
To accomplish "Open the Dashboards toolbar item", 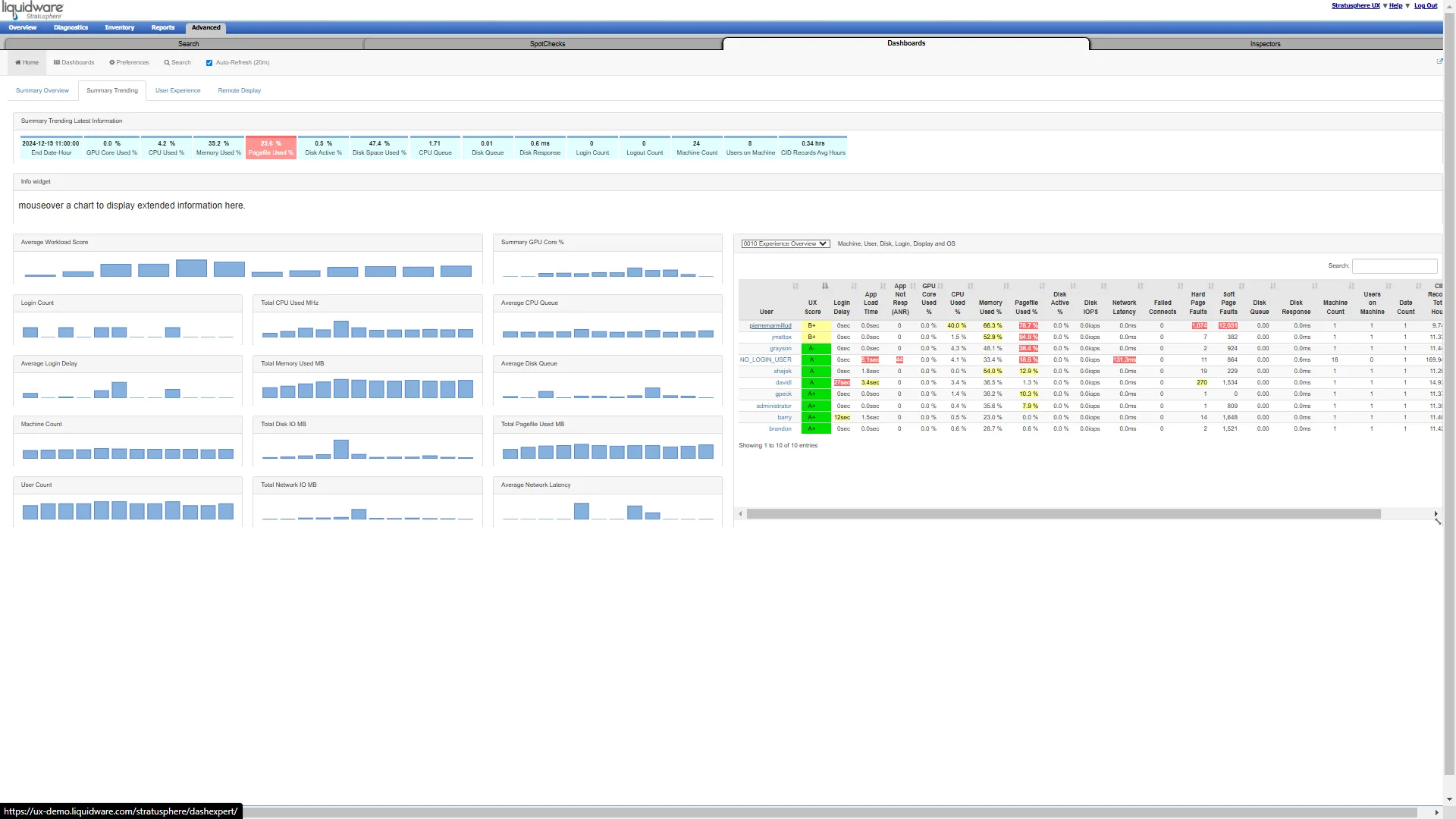I will pos(74,62).
